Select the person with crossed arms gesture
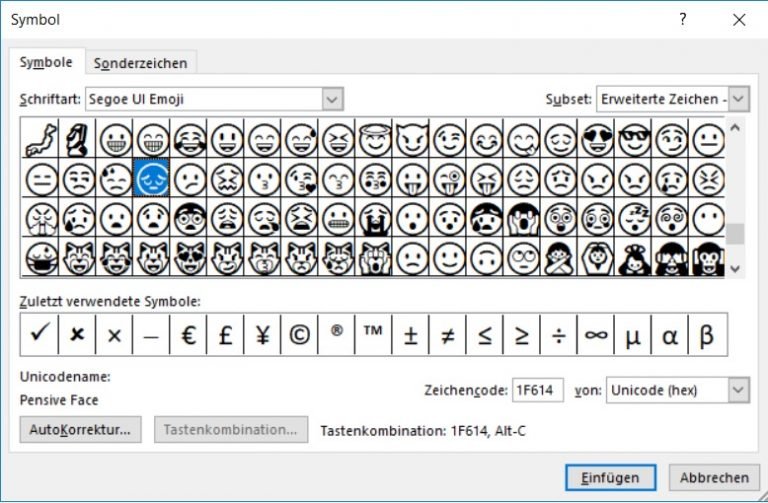 (560, 257)
